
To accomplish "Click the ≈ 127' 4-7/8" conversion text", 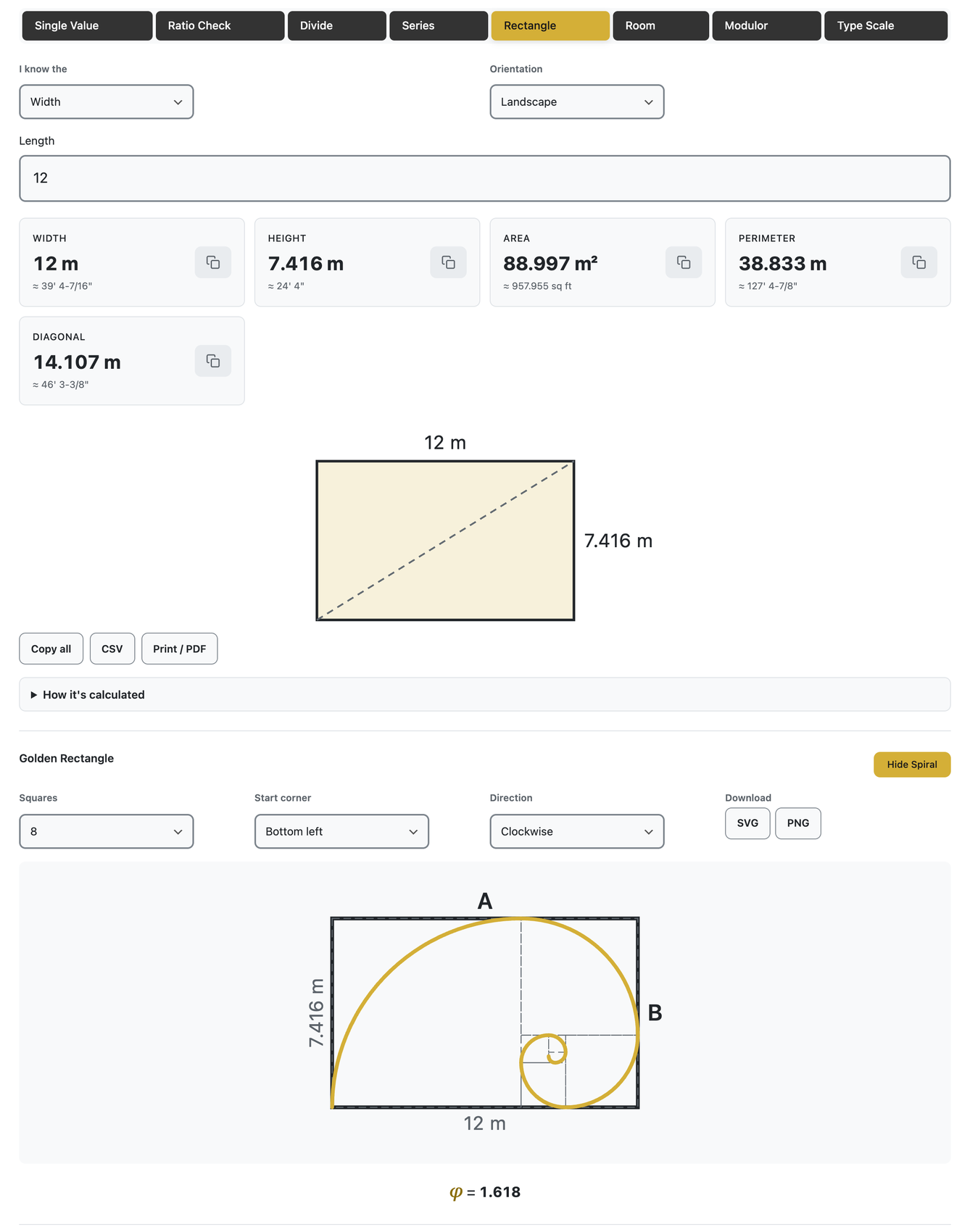I will [768, 286].
